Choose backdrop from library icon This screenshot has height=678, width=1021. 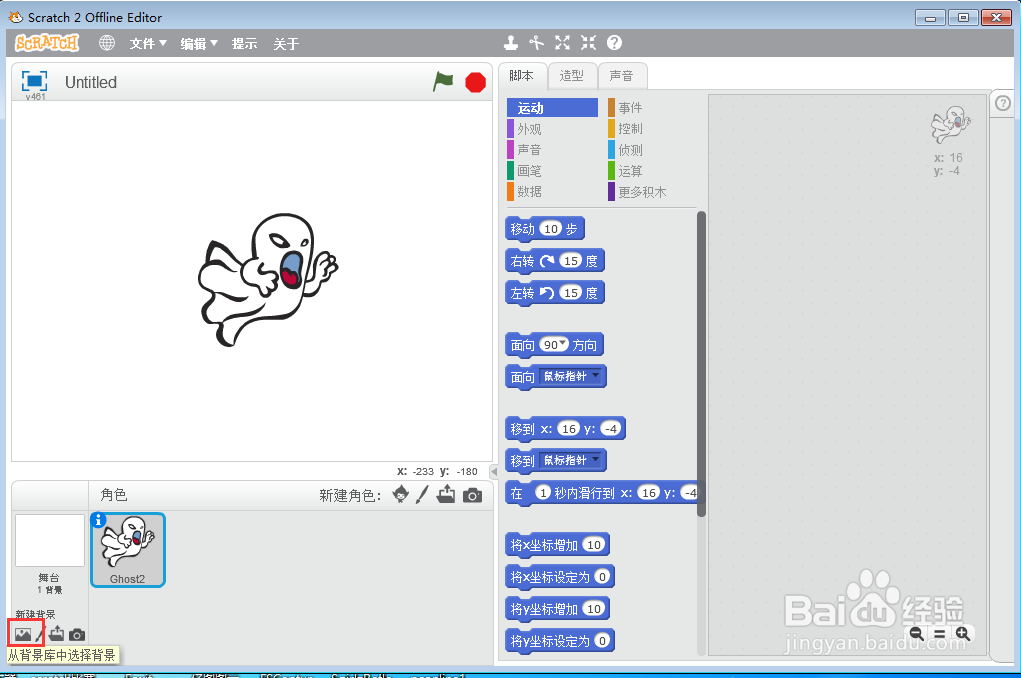point(23,634)
